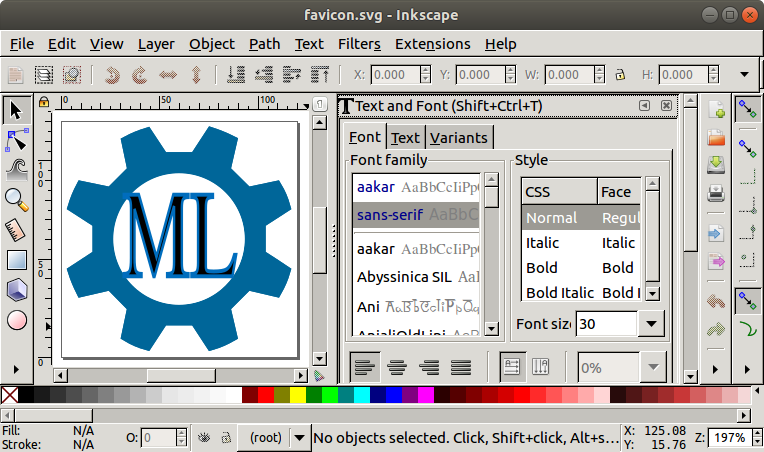Select align center text option
This screenshot has width=764, height=452.
pos(397,367)
